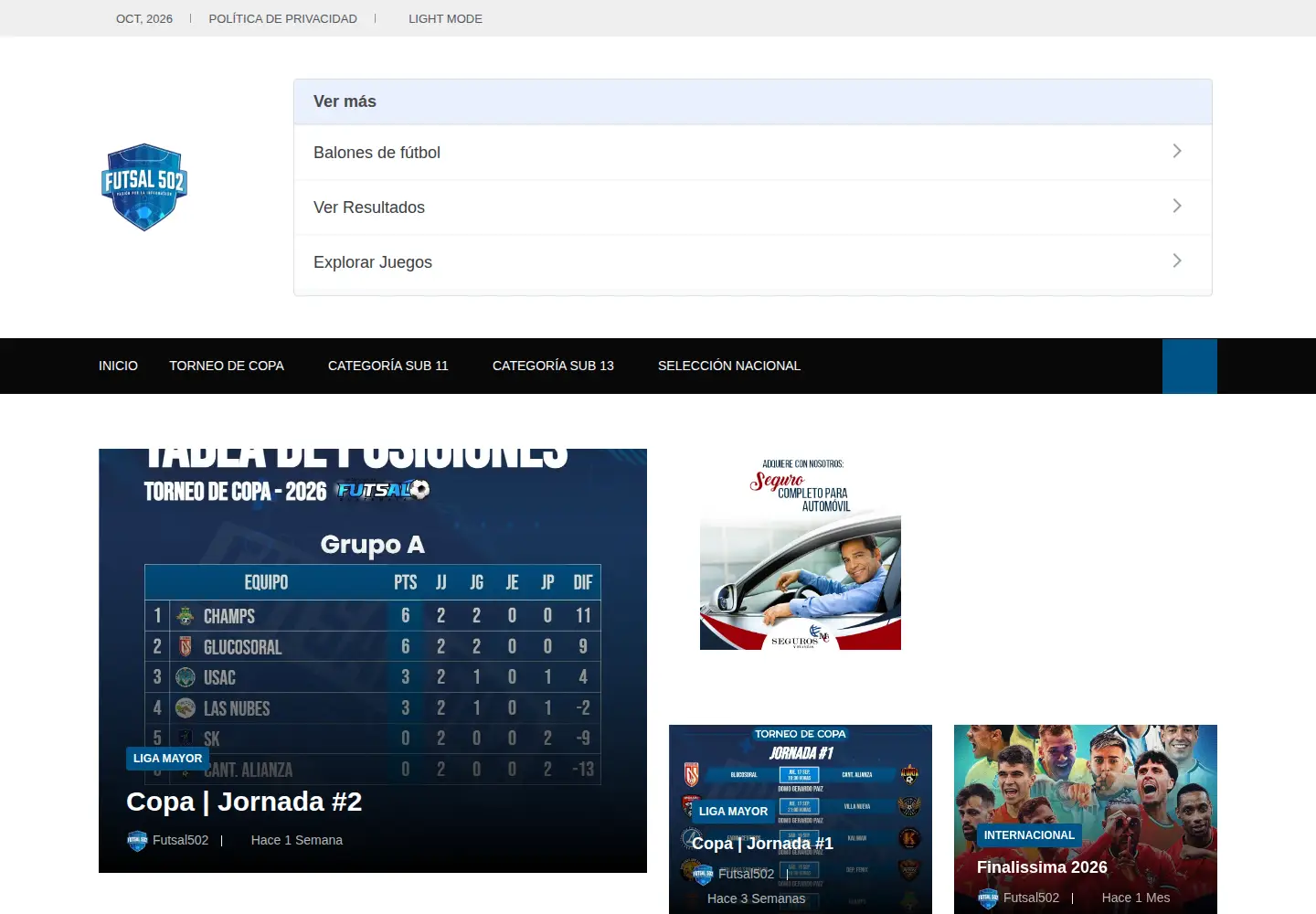Viewport: 1316px width, 914px height.
Task: Open CATEGORÍA SUB 11 menu item
Action: pos(388,366)
